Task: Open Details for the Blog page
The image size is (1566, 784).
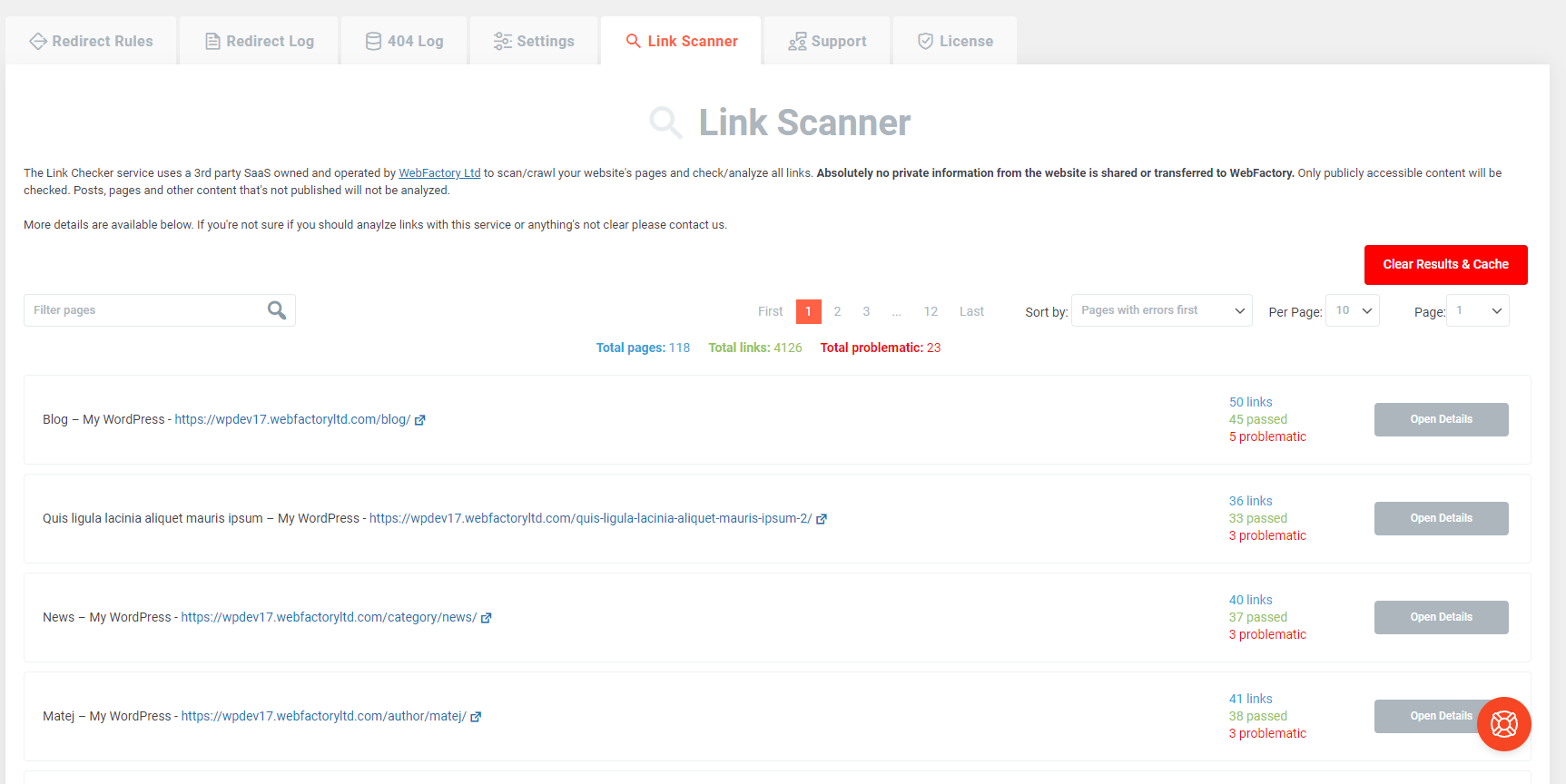Action: pyautogui.click(x=1441, y=419)
